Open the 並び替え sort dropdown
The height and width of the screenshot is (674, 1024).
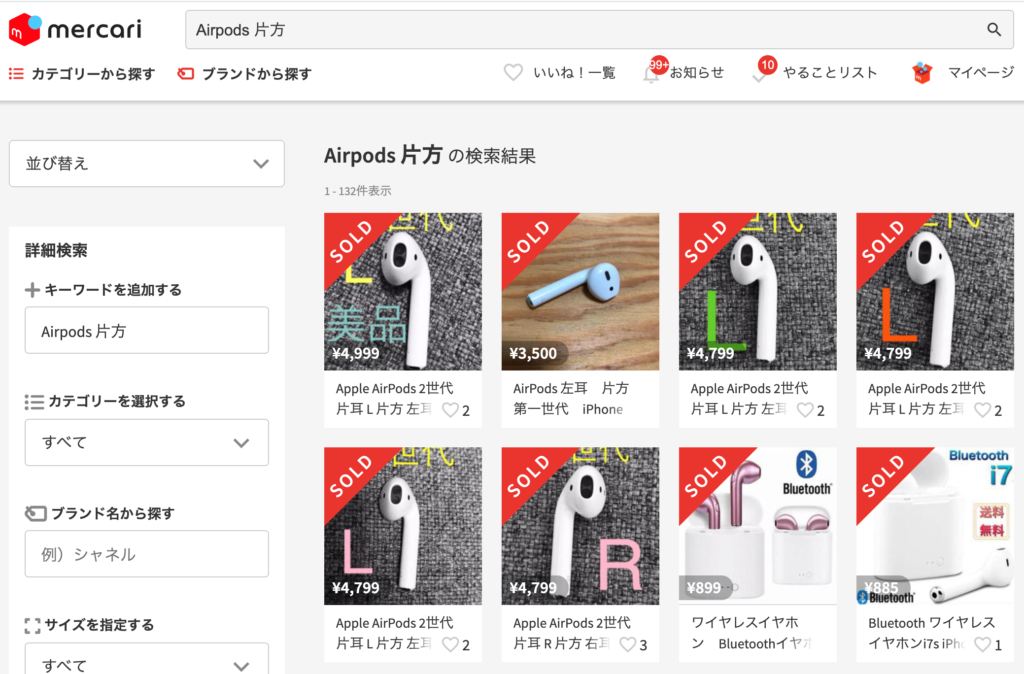147,163
